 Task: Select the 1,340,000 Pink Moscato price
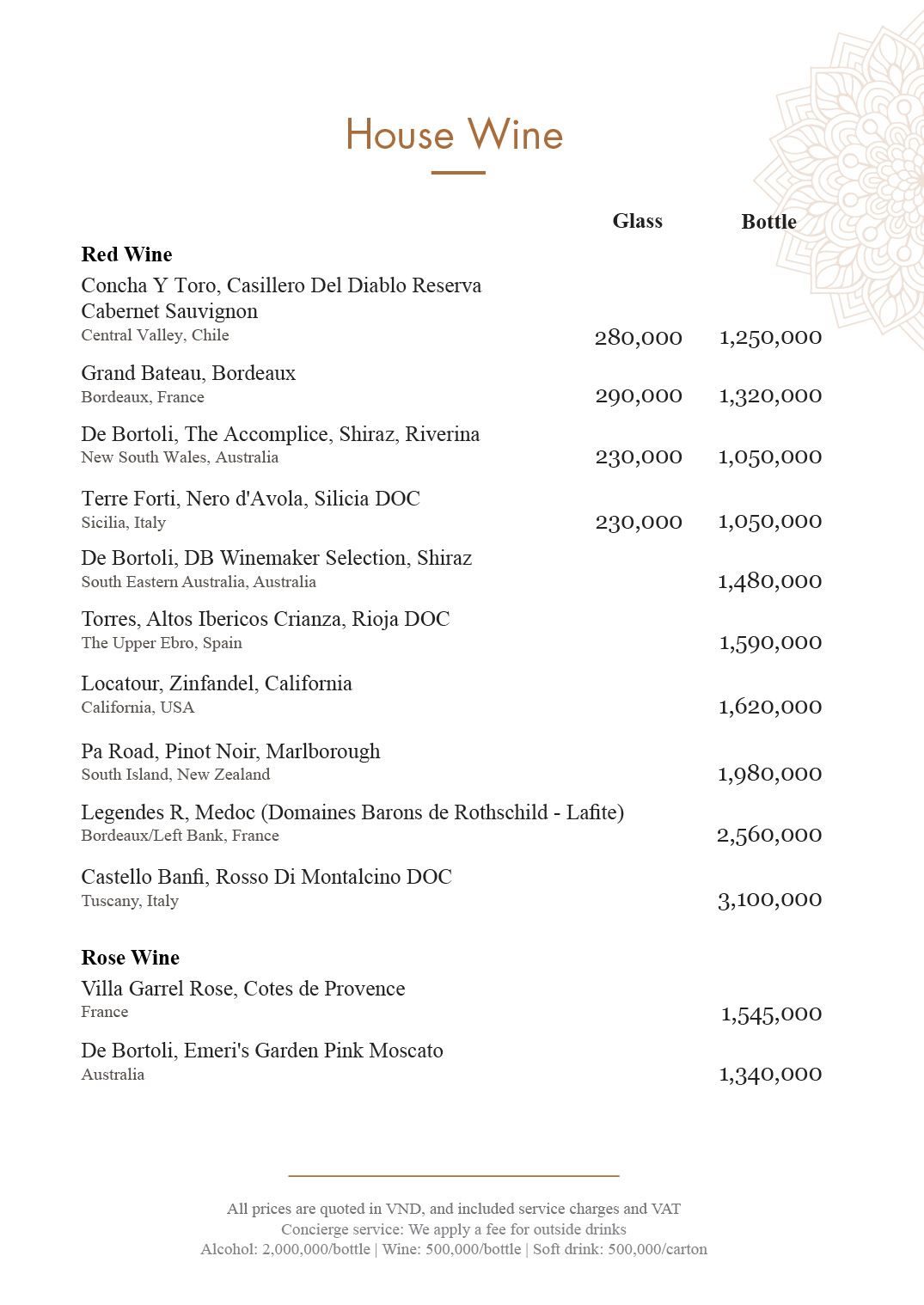click(x=770, y=1074)
